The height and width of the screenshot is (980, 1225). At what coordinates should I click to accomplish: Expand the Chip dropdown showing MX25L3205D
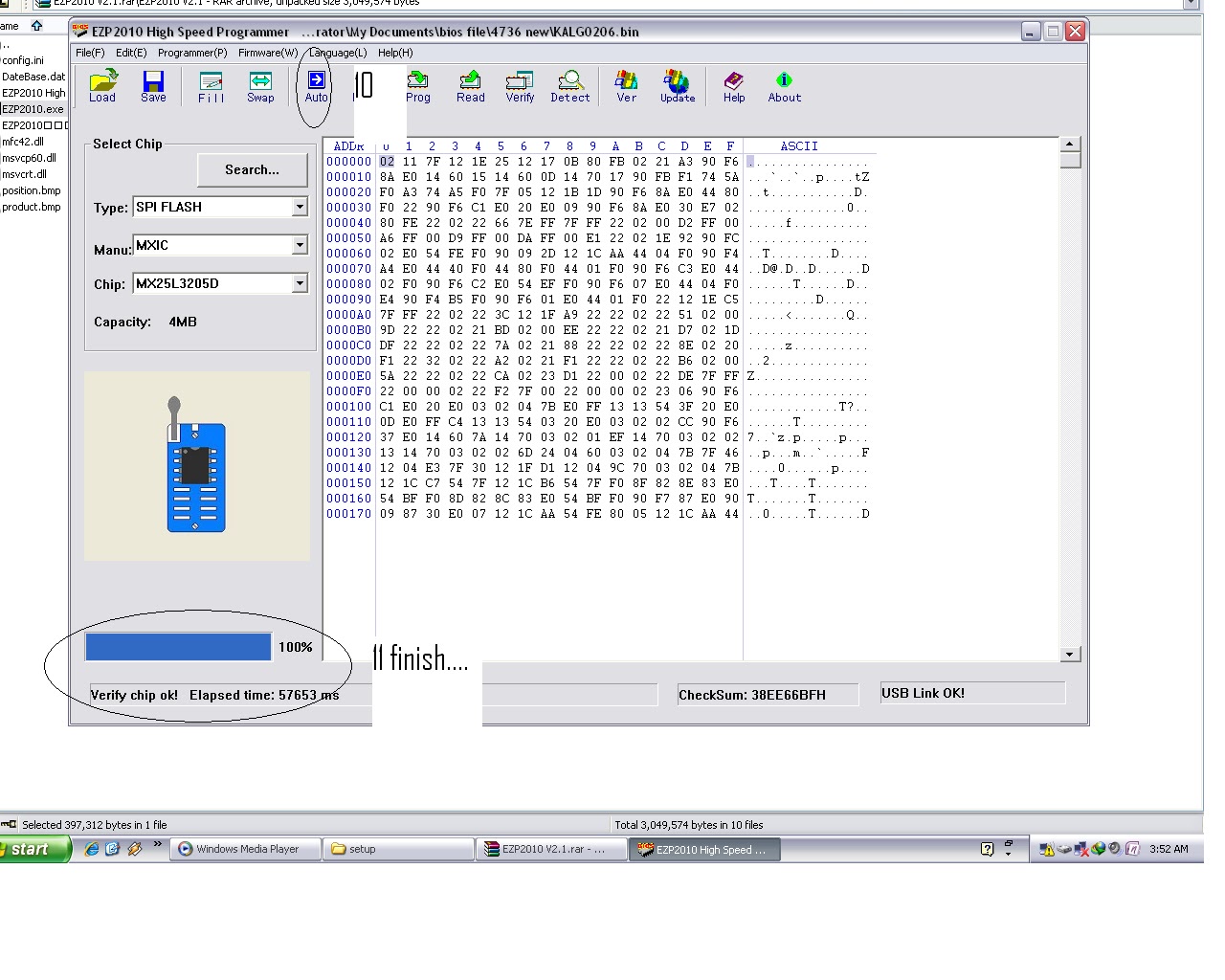(300, 283)
